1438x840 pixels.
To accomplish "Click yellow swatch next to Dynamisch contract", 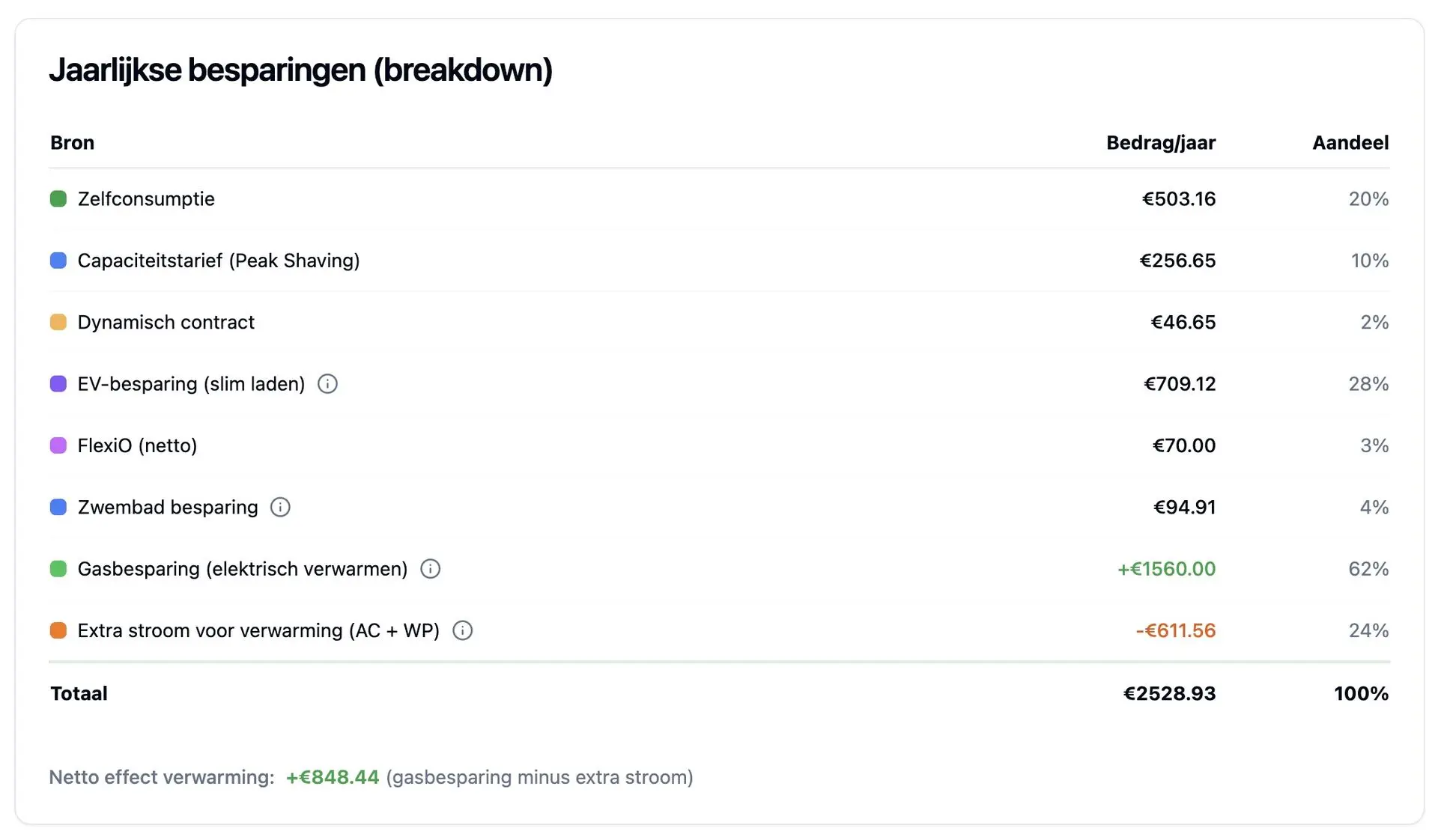I will [x=58, y=323].
